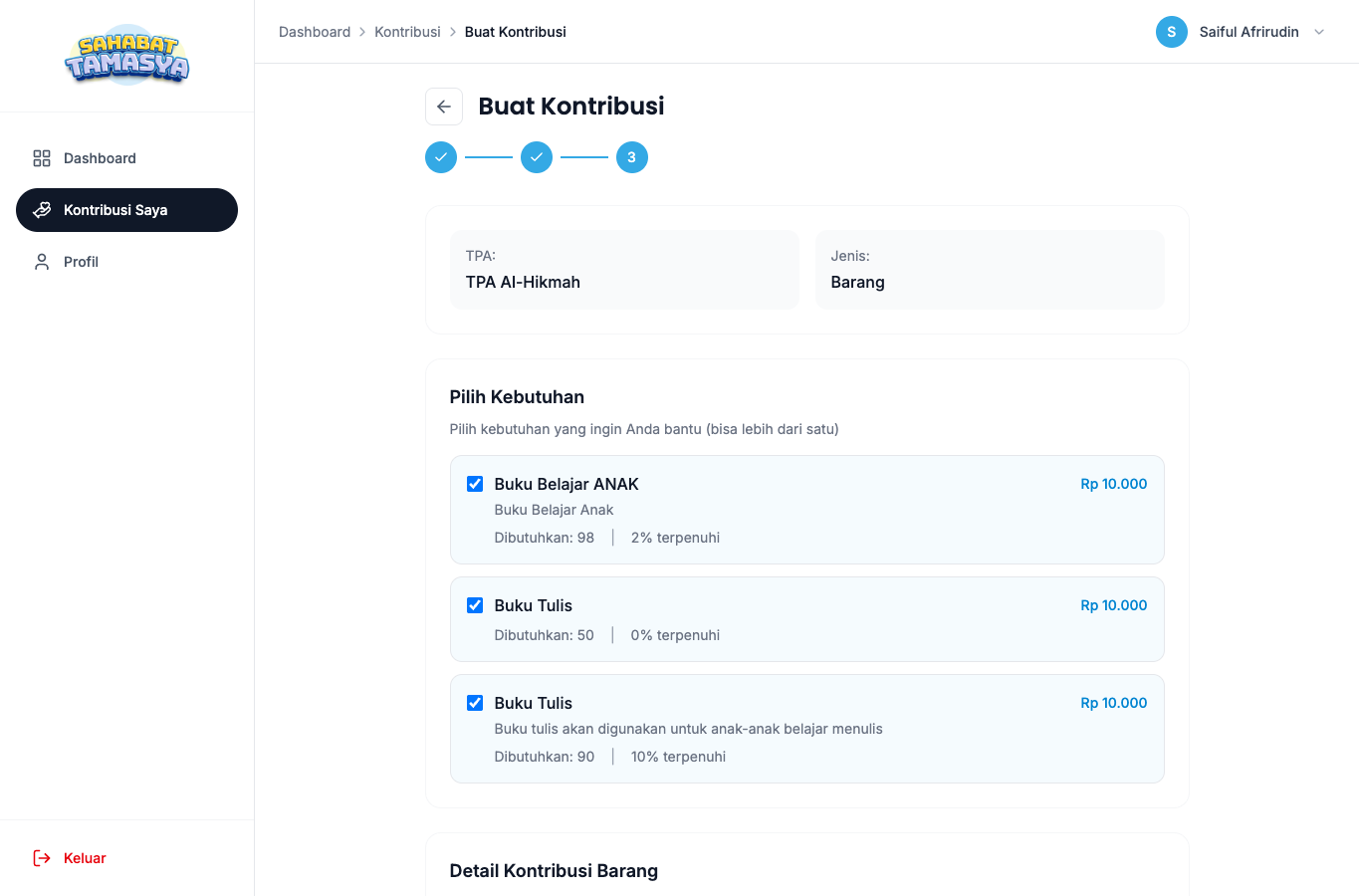
Task: Click the step 3 circle indicator
Action: pyautogui.click(x=632, y=157)
